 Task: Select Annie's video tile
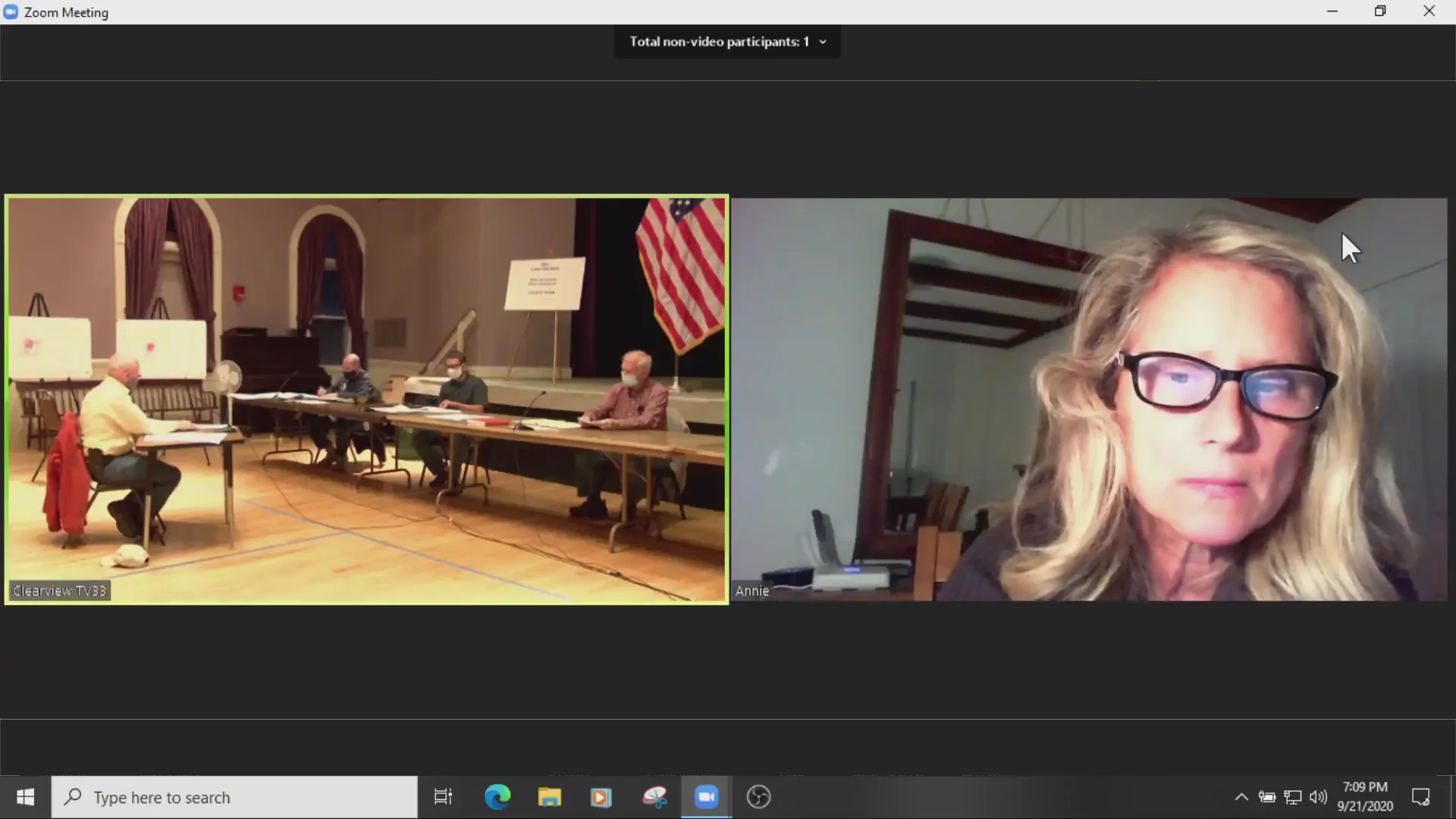pos(1089,400)
